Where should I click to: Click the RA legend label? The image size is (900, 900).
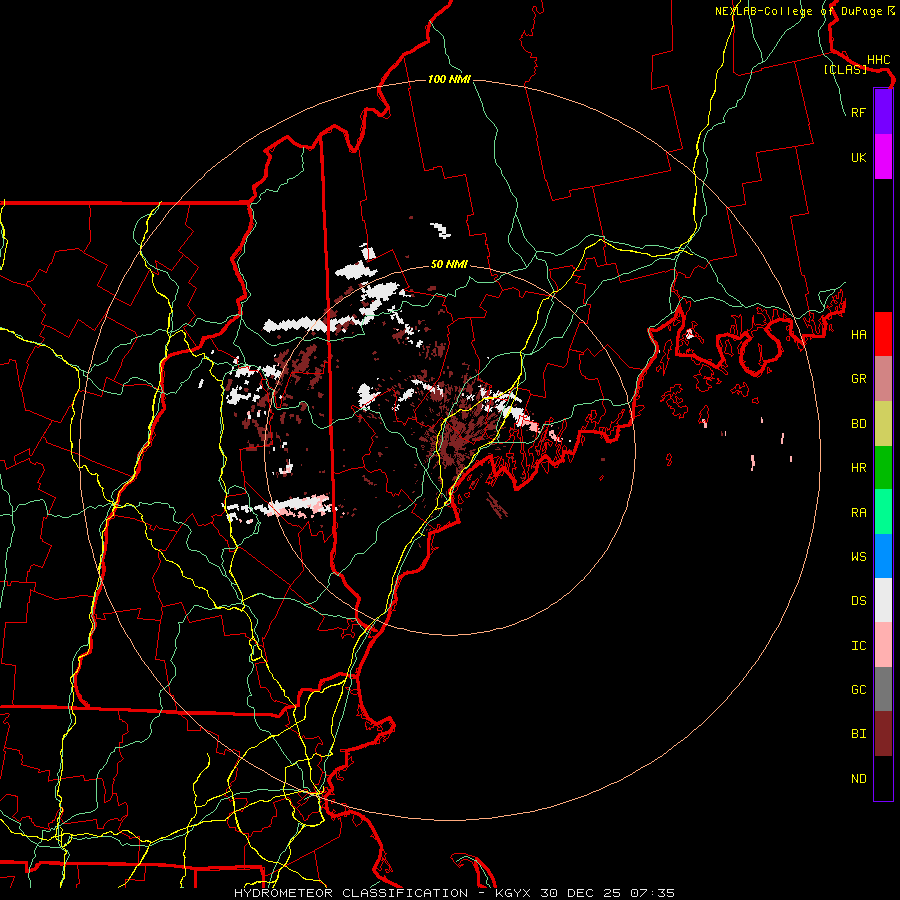(858, 513)
